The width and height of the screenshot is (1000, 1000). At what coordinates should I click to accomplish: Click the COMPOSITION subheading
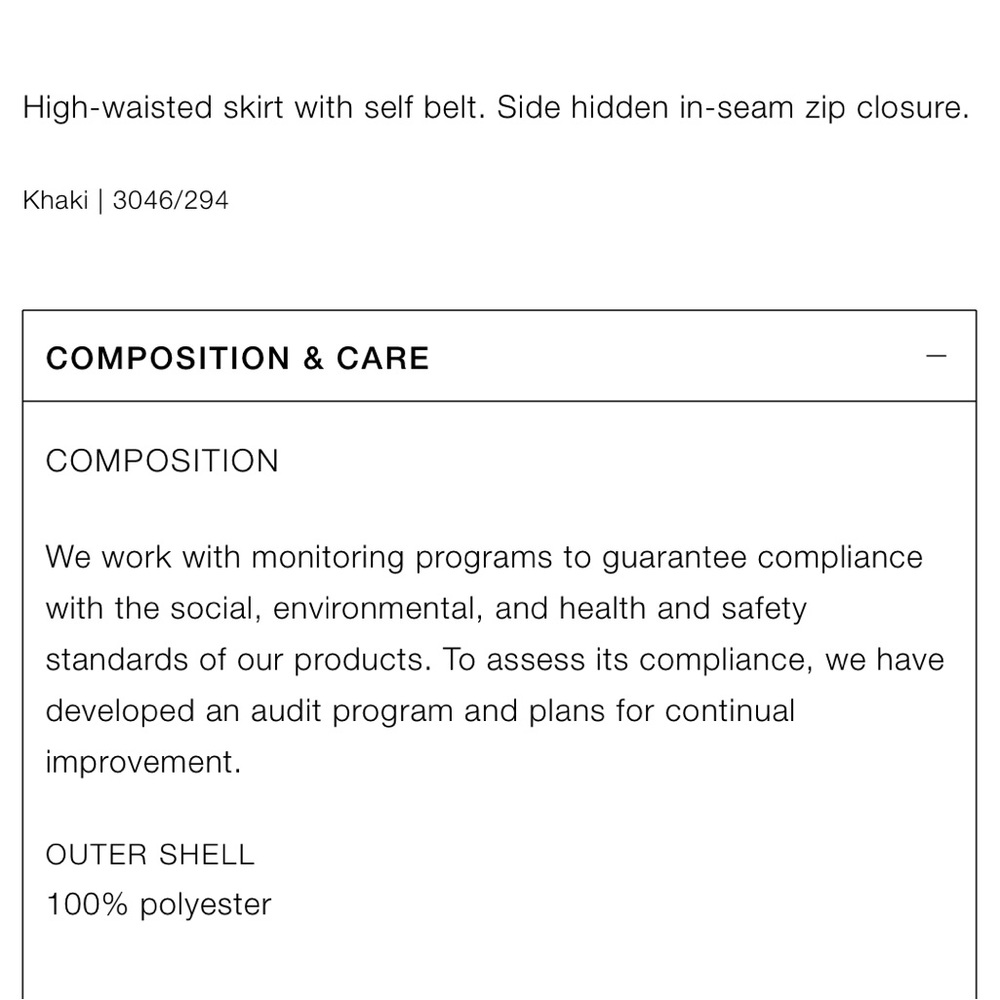click(162, 460)
